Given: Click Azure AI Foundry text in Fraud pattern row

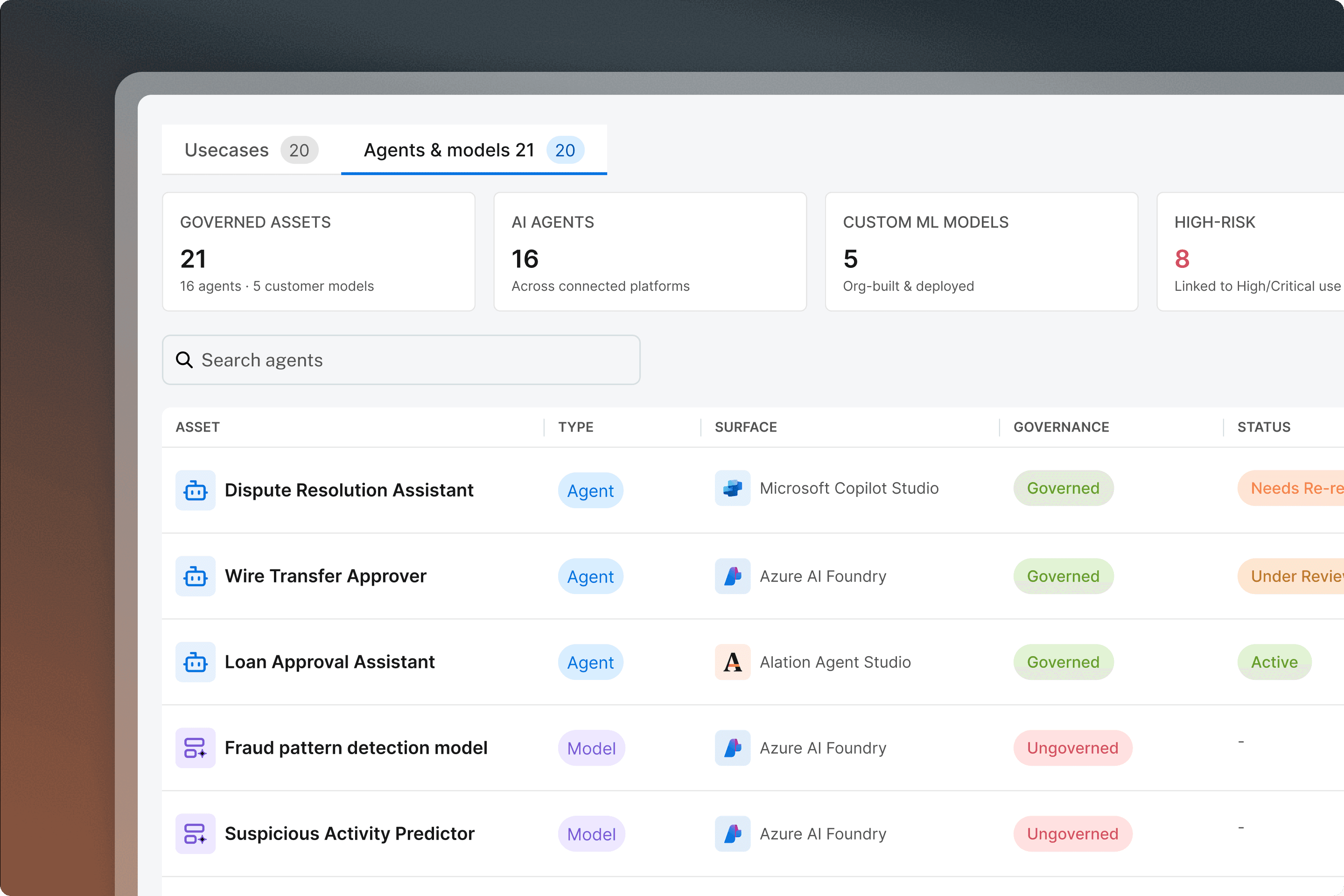Looking at the screenshot, I should pos(823,748).
